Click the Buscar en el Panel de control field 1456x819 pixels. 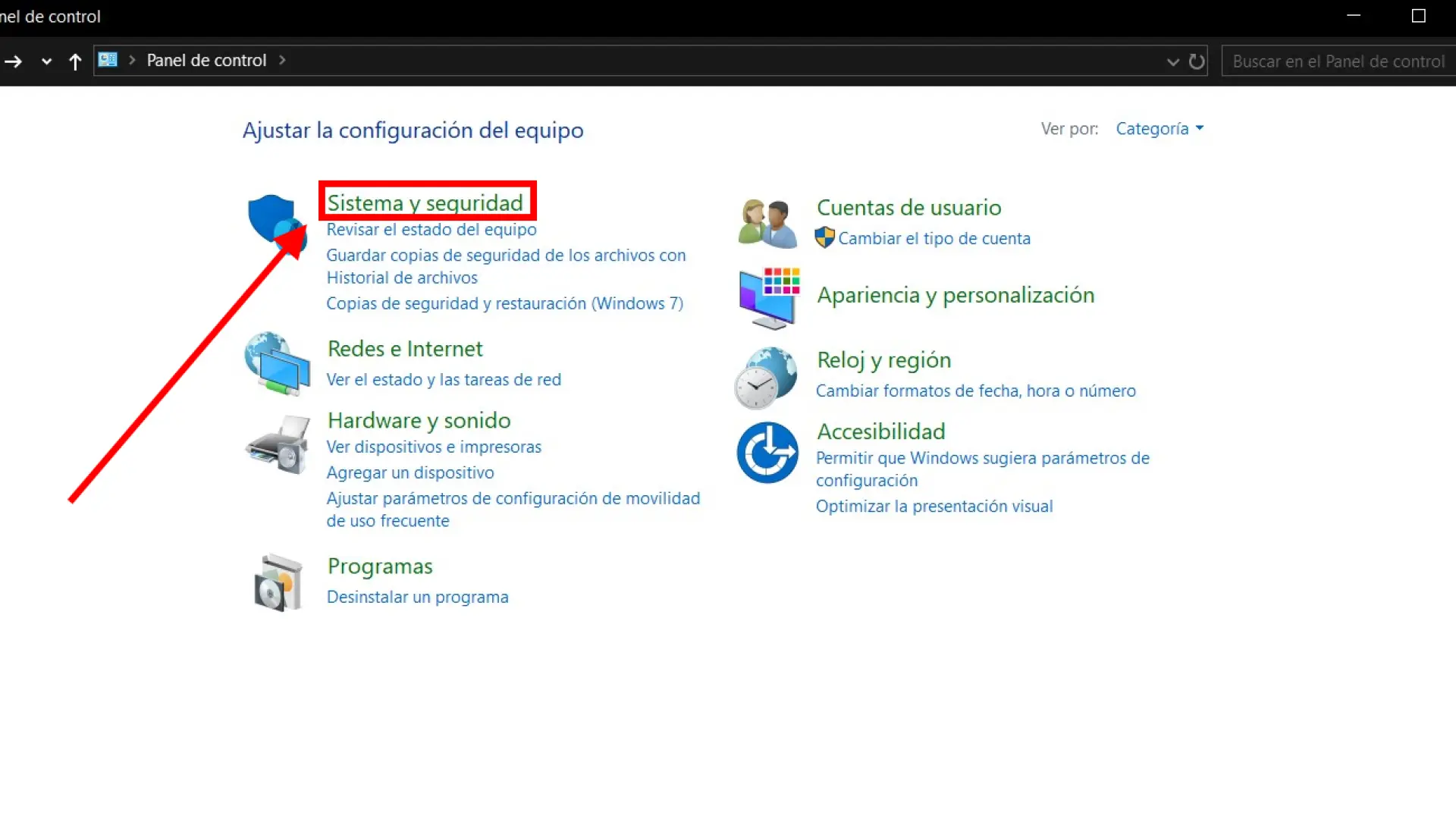[1338, 61]
